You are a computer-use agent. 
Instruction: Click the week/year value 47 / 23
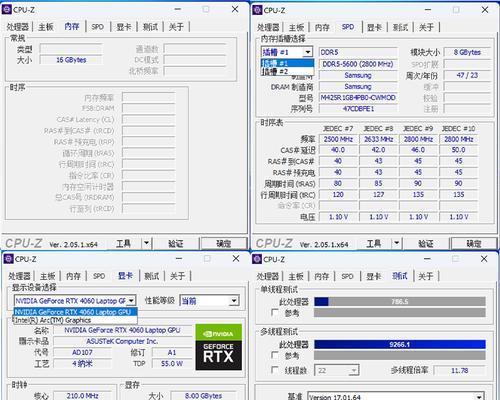tap(467, 75)
